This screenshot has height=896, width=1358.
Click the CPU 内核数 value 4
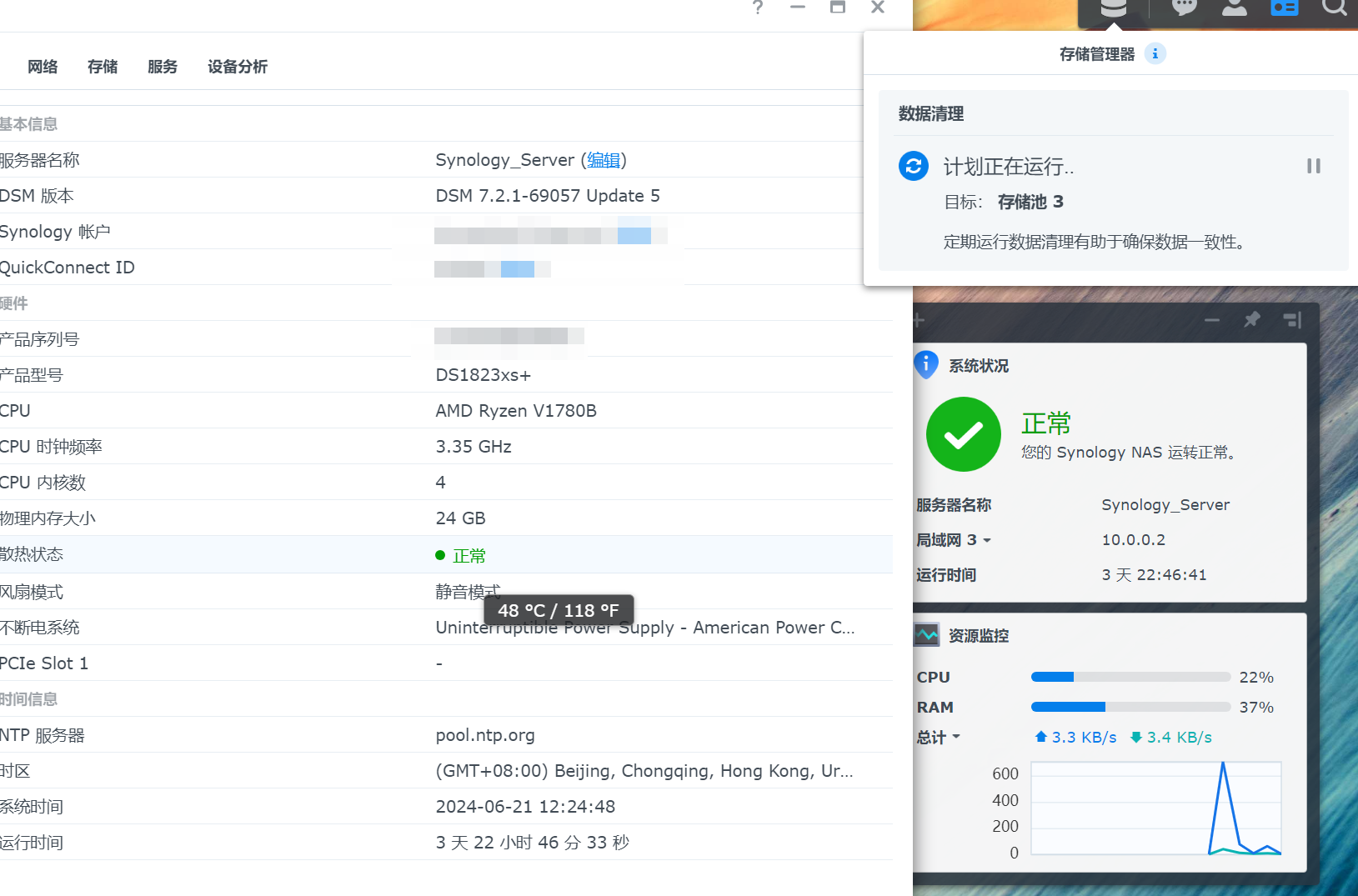coord(440,483)
